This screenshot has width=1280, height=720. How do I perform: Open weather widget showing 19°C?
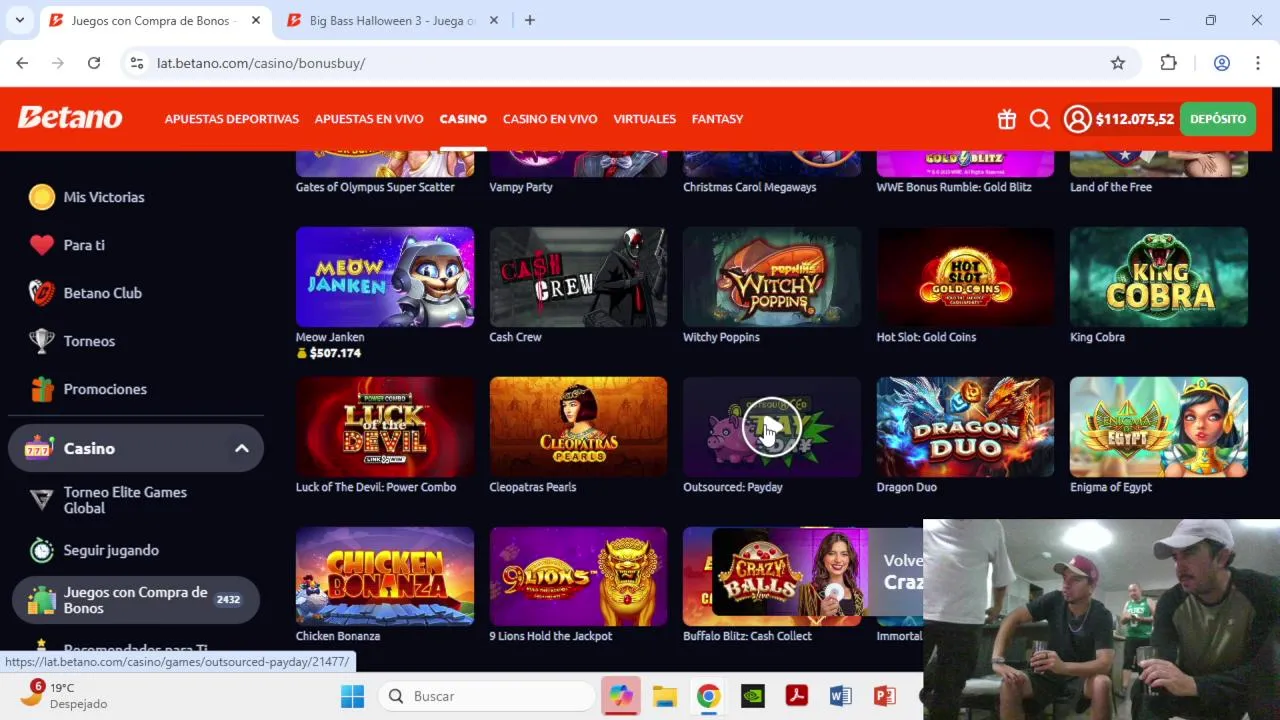click(x=64, y=695)
